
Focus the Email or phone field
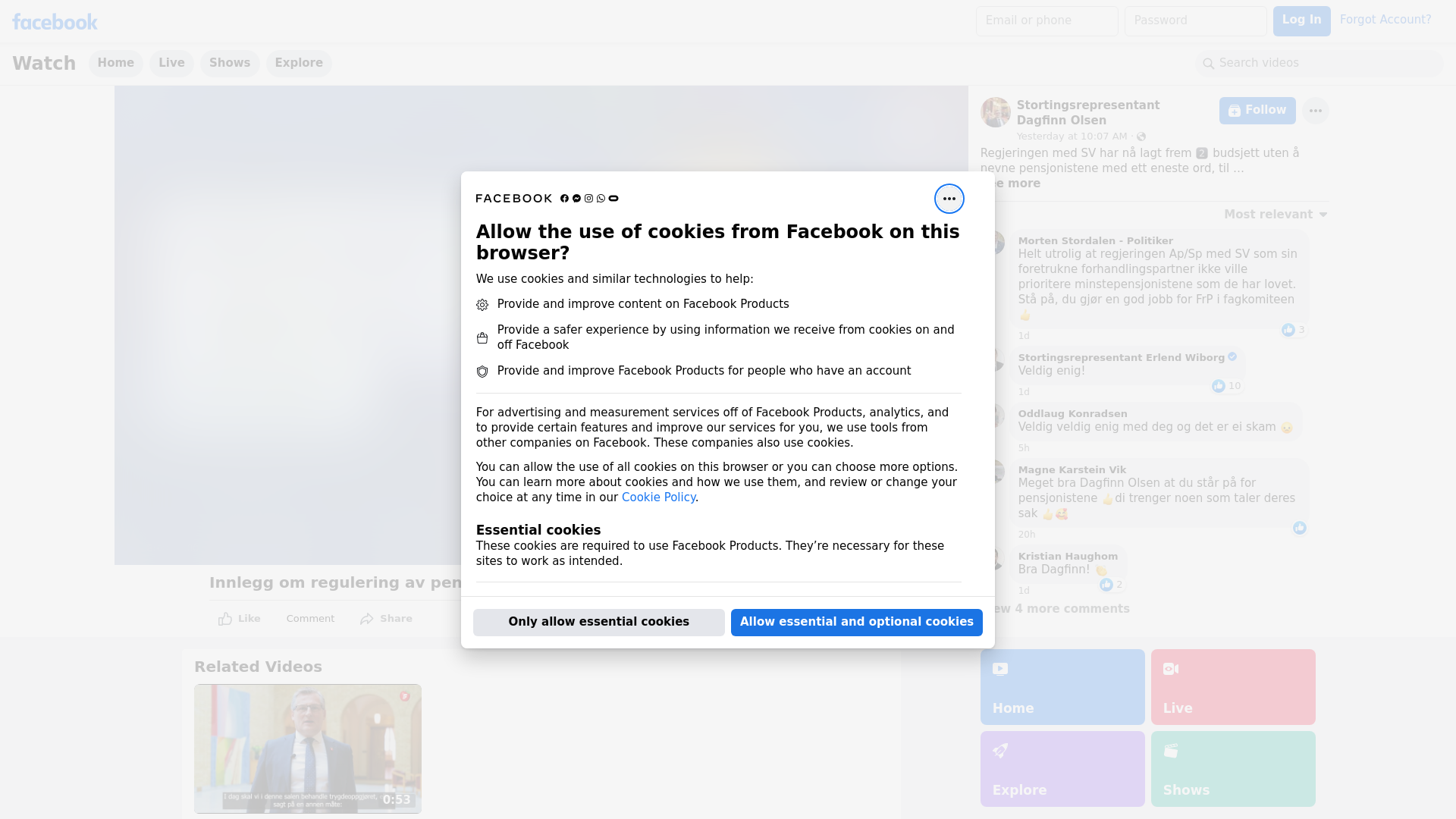[1046, 21]
